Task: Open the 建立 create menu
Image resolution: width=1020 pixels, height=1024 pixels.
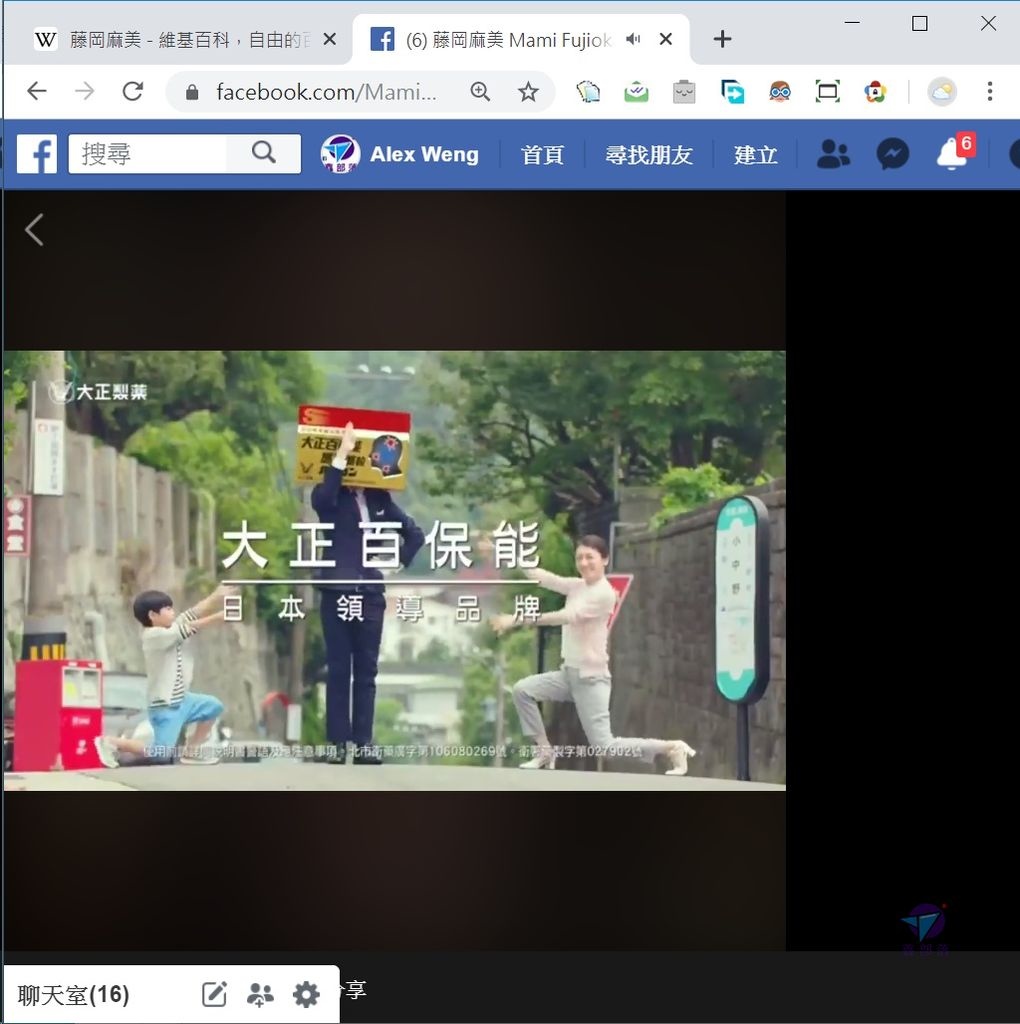Action: tap(755, 155)
